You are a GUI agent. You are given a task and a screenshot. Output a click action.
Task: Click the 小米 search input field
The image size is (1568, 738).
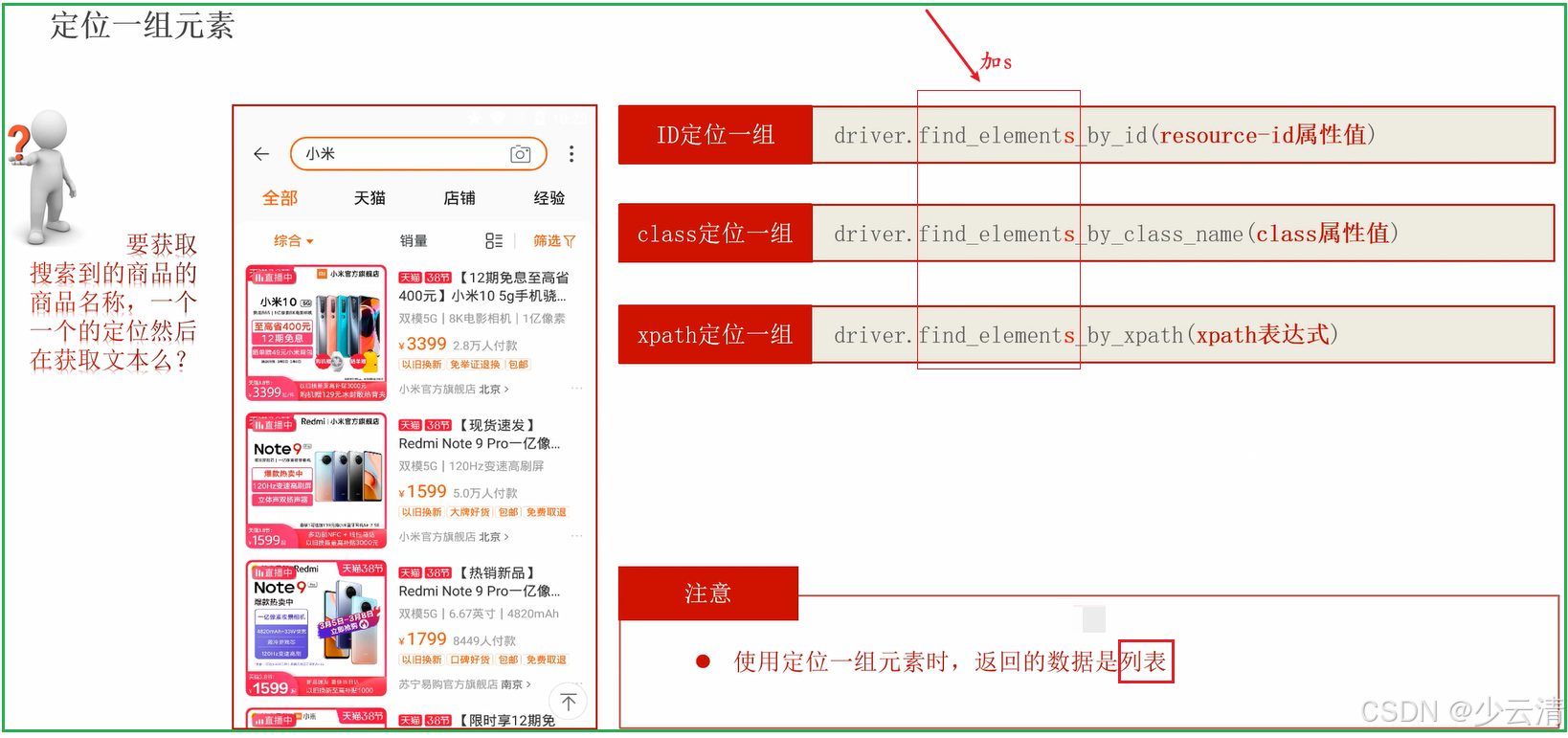click(x=418, y=154)
